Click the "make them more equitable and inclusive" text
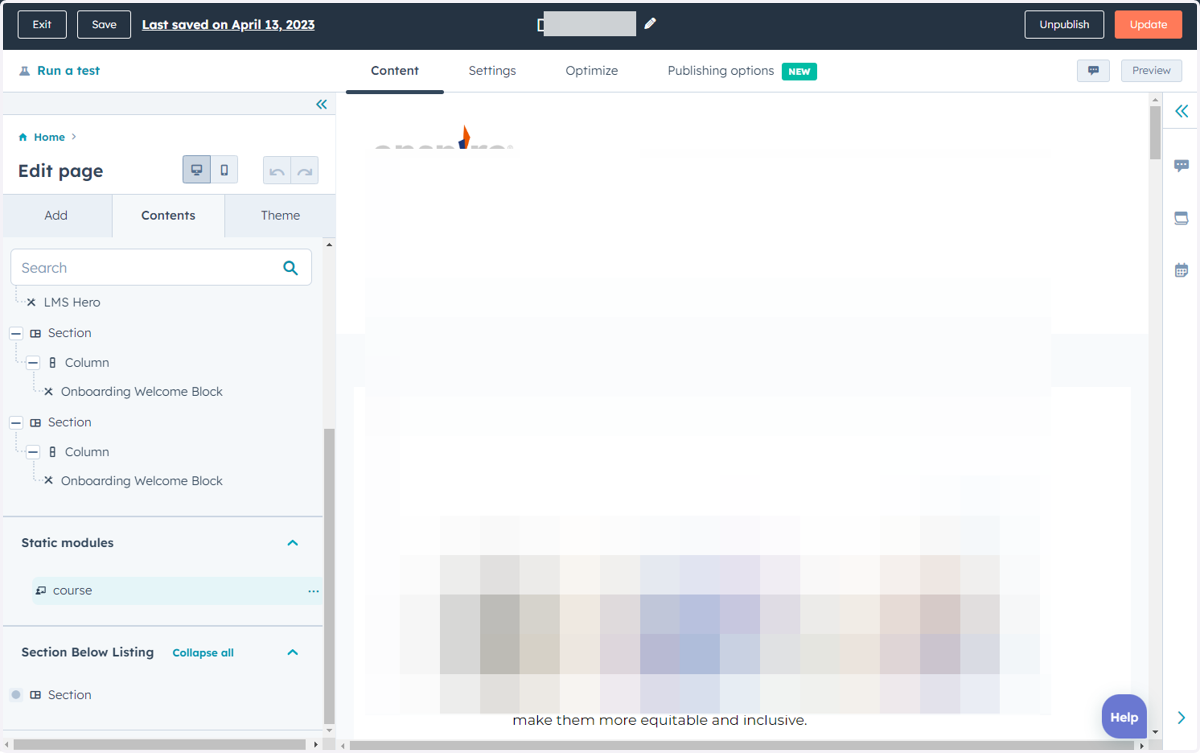This screenshot has width=1200, height=753. 659,720
